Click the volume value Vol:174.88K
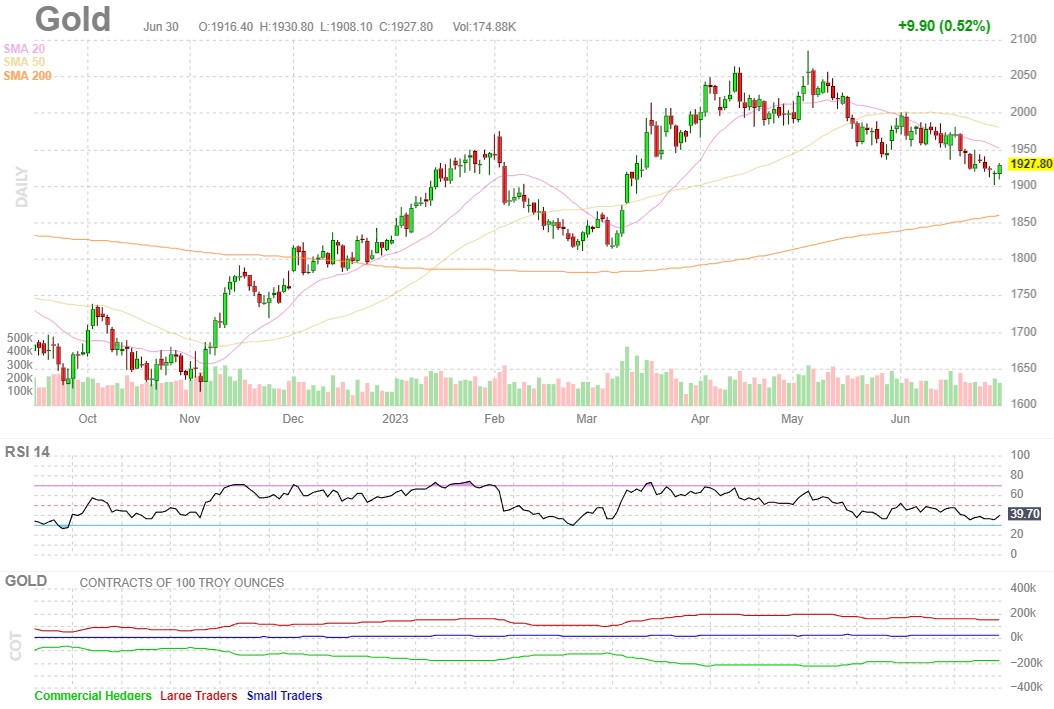Screen dimensions: 1054x709 (x=484, y=27)
